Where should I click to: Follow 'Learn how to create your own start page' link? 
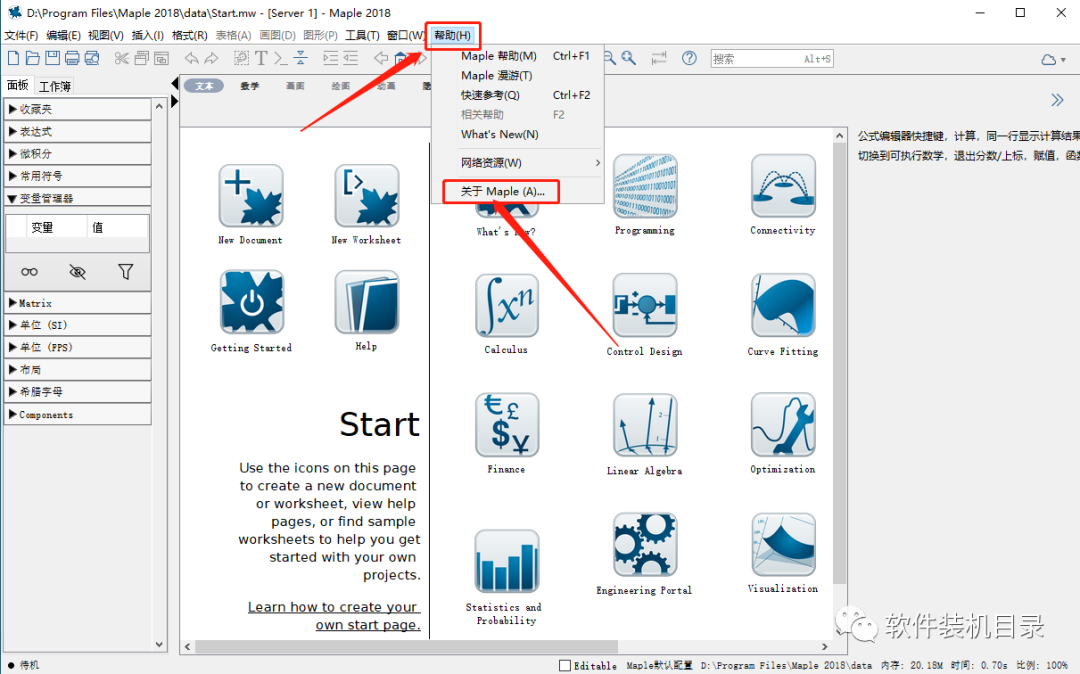click(334, 615)
